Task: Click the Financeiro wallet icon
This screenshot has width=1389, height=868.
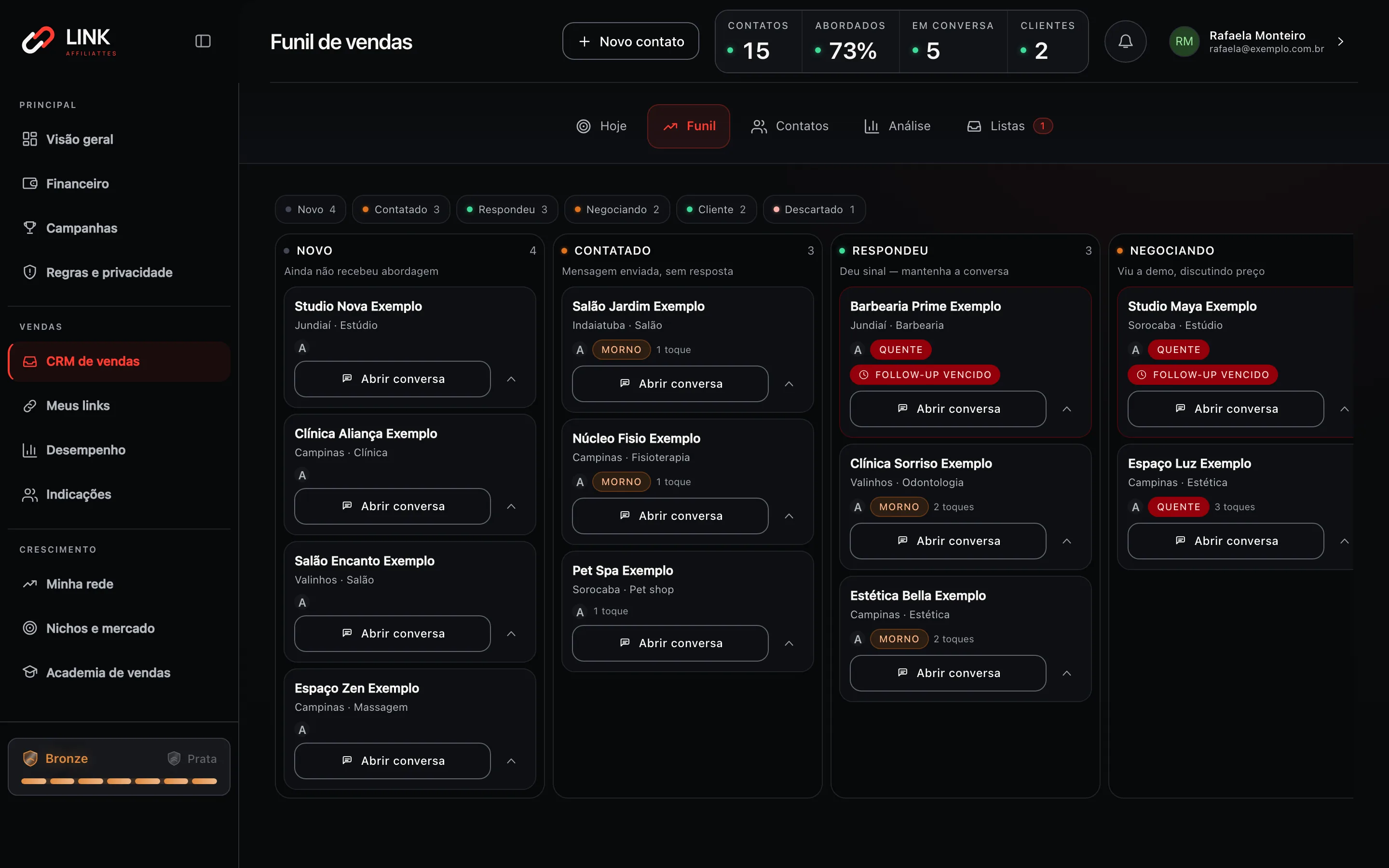Action: tap(30, 183)
